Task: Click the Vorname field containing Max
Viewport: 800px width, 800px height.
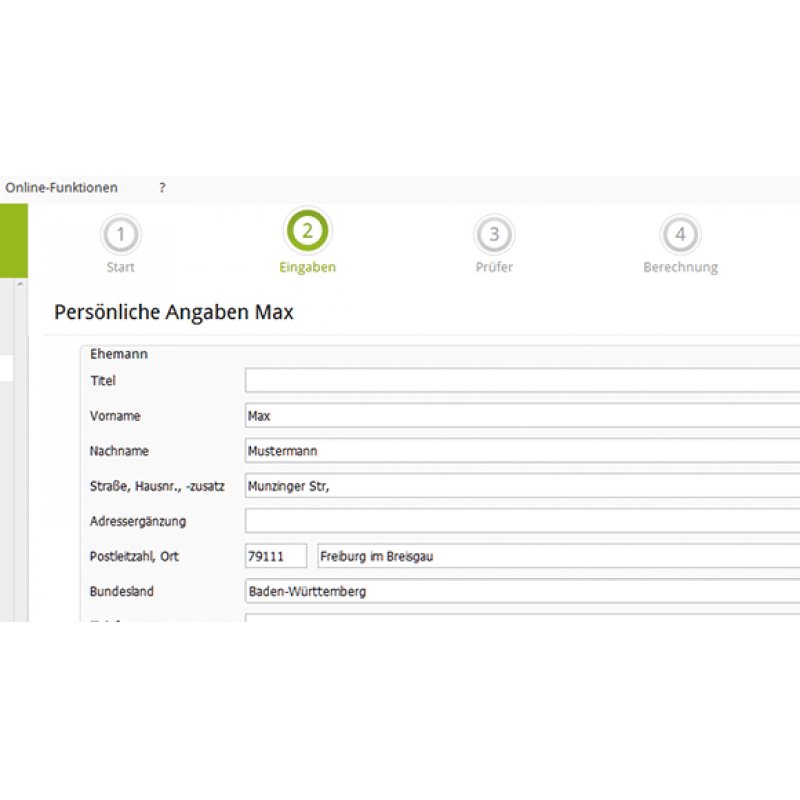Action: [x=450, y=416]
